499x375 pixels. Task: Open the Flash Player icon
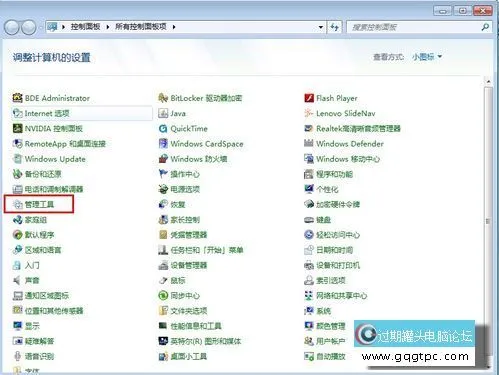pos(309,98)
